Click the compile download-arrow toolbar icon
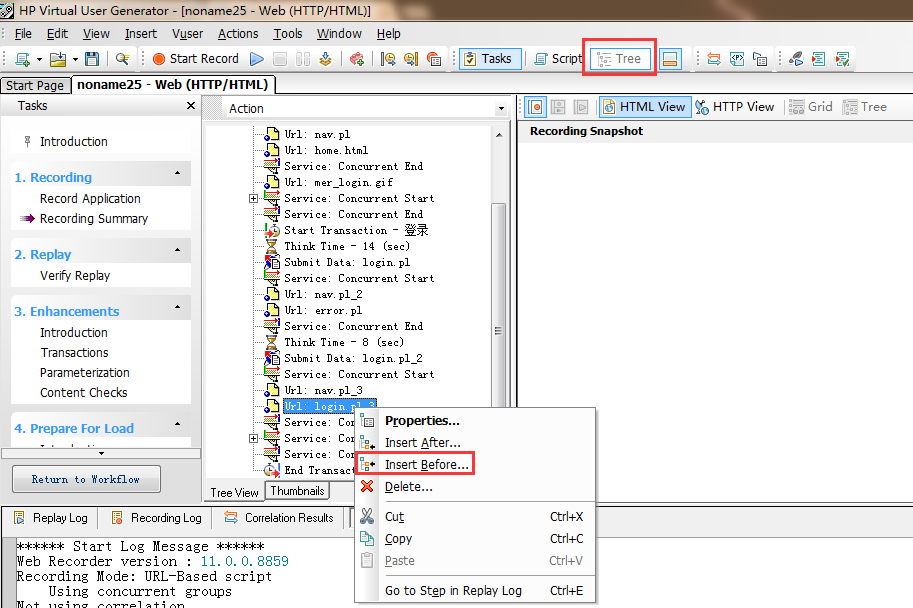913x608 pixels. click(325, 59)
